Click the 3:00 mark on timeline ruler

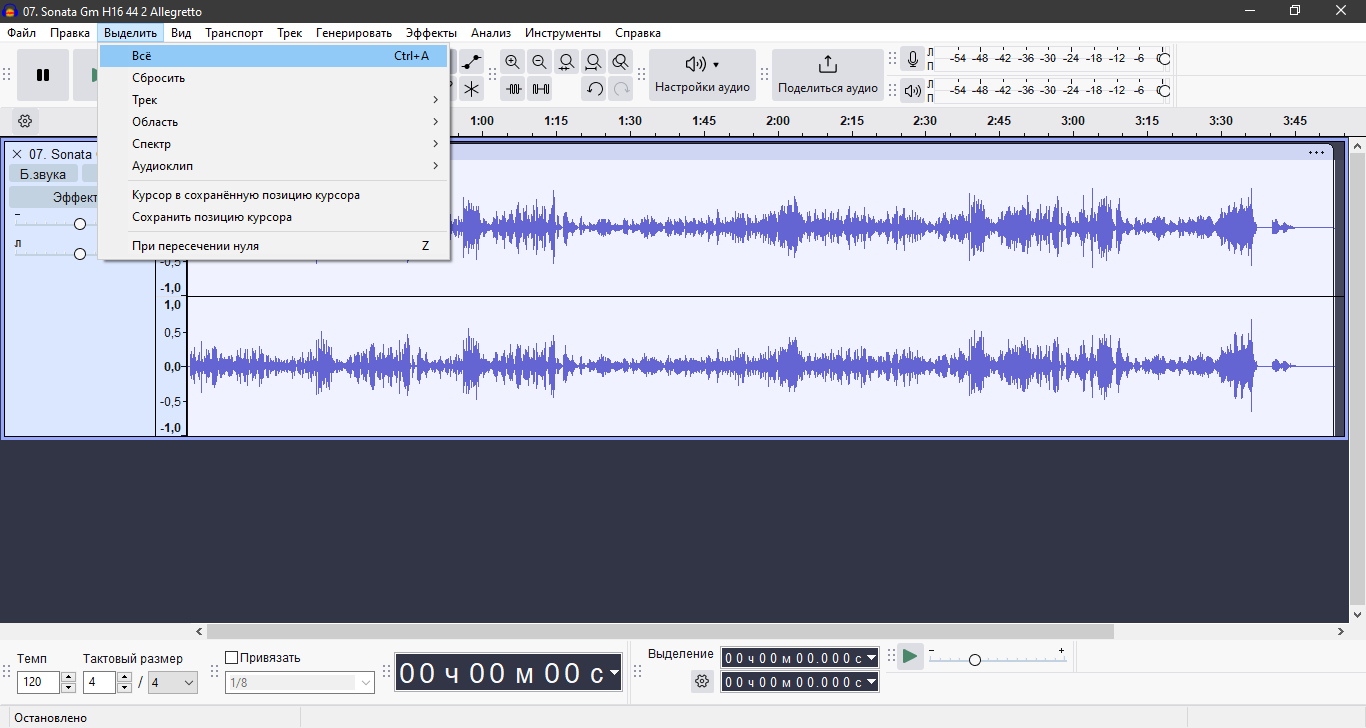click(x=1073, y=121)
